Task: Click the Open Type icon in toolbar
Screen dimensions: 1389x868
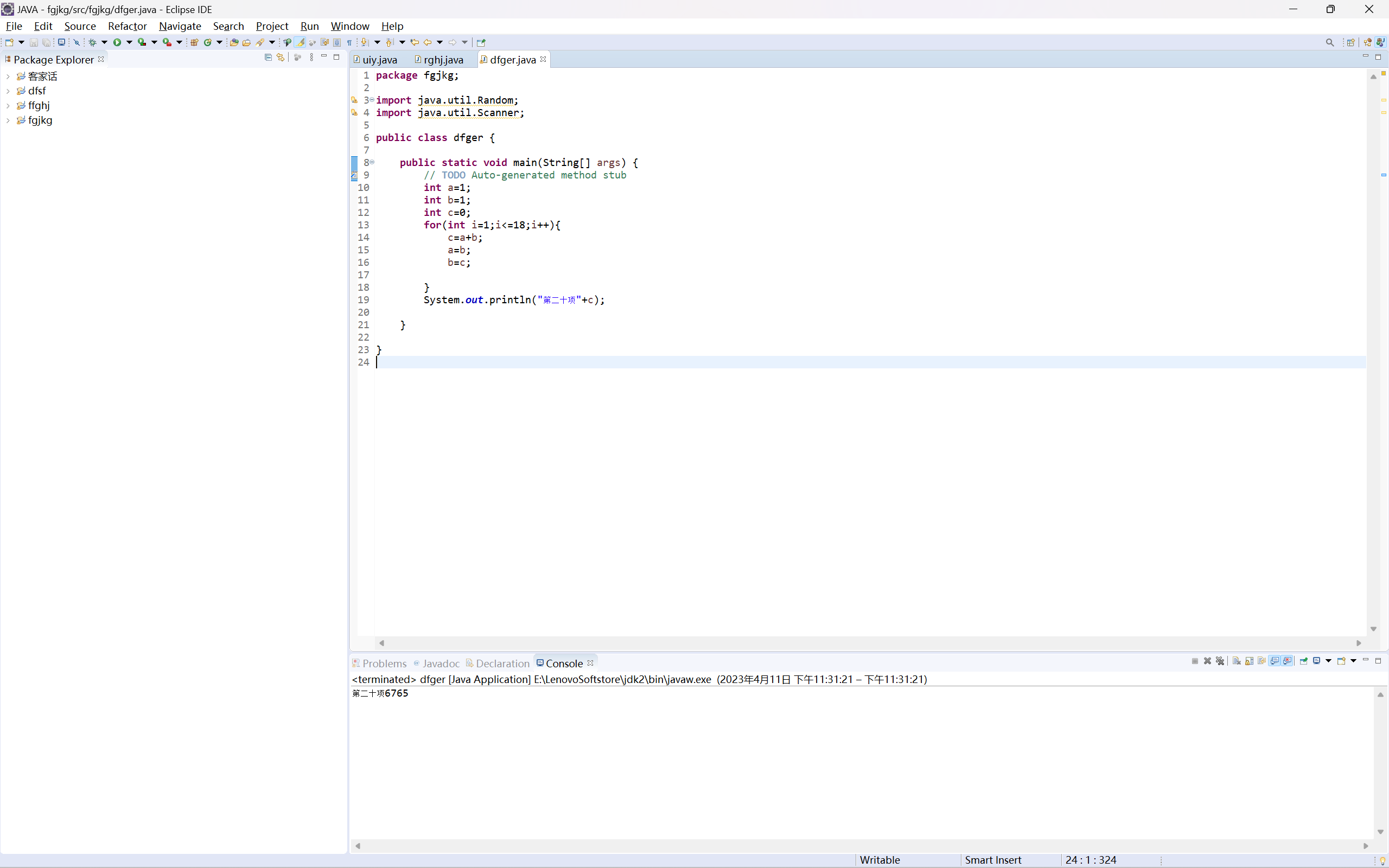Action: 234,42
